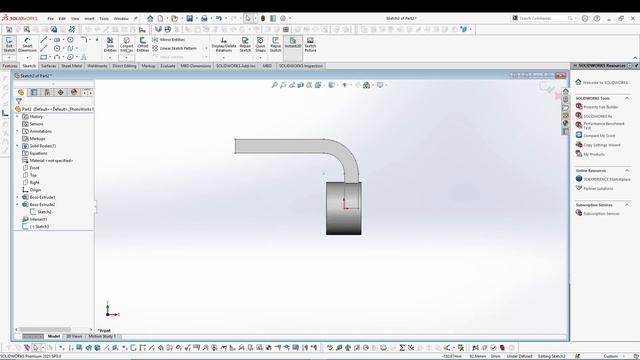The image size is (640, 360).
Task: Open the Insert menu
Action: (89, 18)
